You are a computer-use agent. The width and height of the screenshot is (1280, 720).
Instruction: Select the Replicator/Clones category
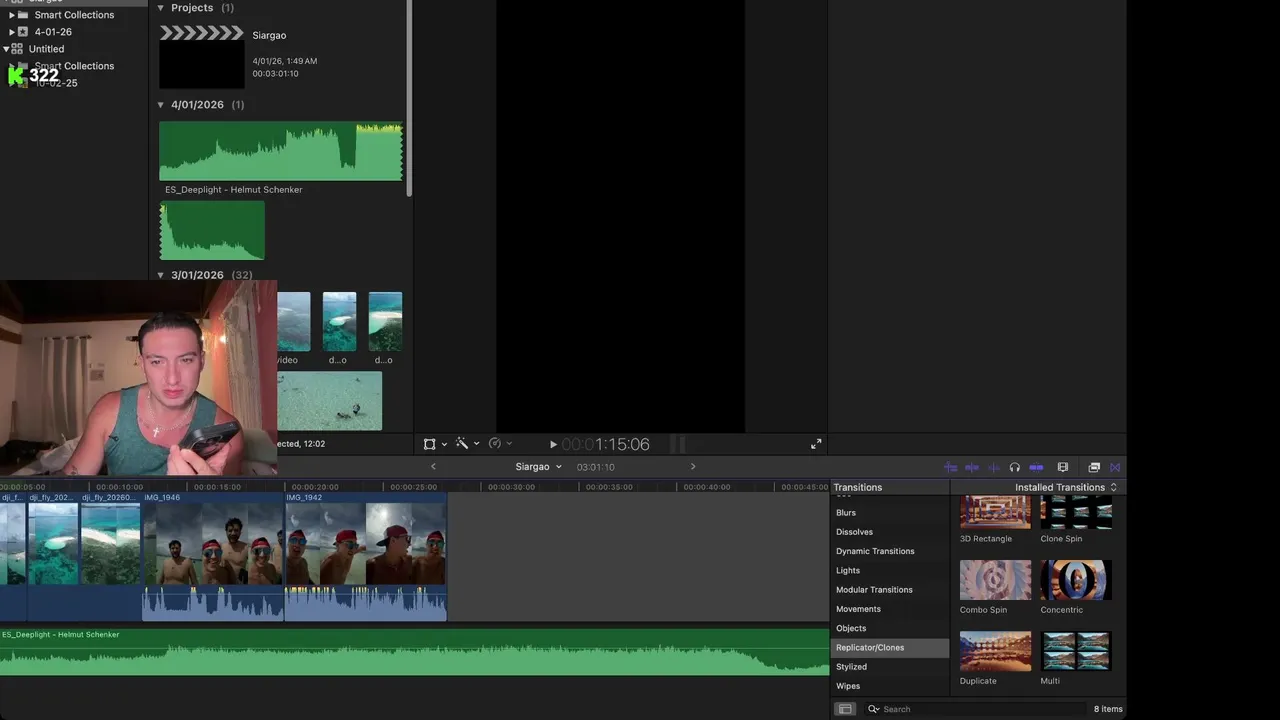(x=890, y=648)
